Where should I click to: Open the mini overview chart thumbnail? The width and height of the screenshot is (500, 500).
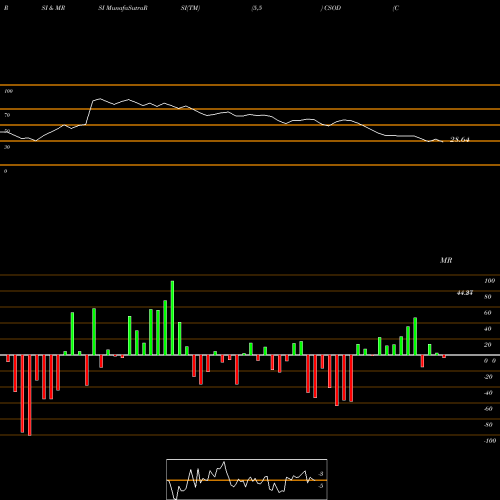tap(247, 479)
